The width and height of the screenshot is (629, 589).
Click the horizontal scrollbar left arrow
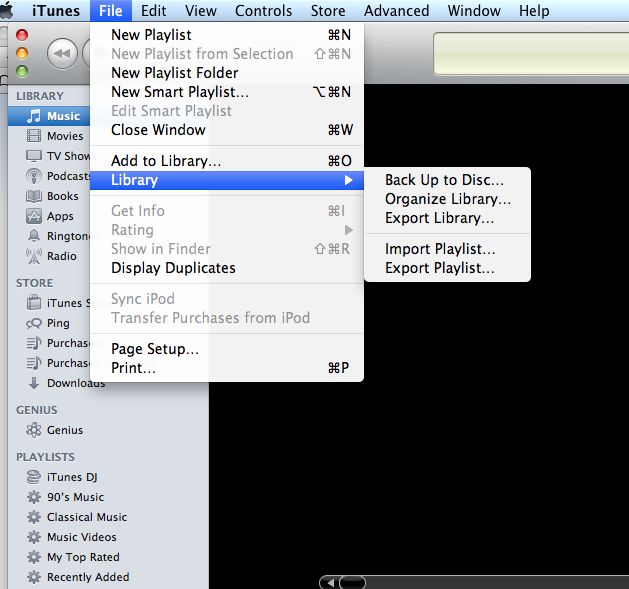[330, 583]
